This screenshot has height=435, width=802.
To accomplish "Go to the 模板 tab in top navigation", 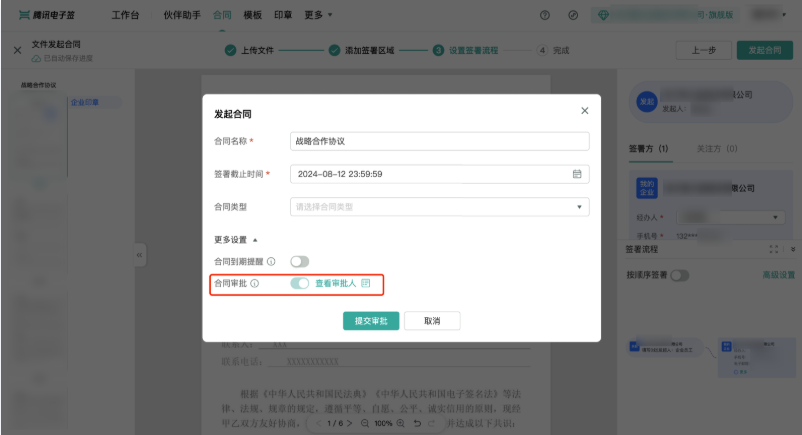I will pyautogui.click(x=253, y=16).
